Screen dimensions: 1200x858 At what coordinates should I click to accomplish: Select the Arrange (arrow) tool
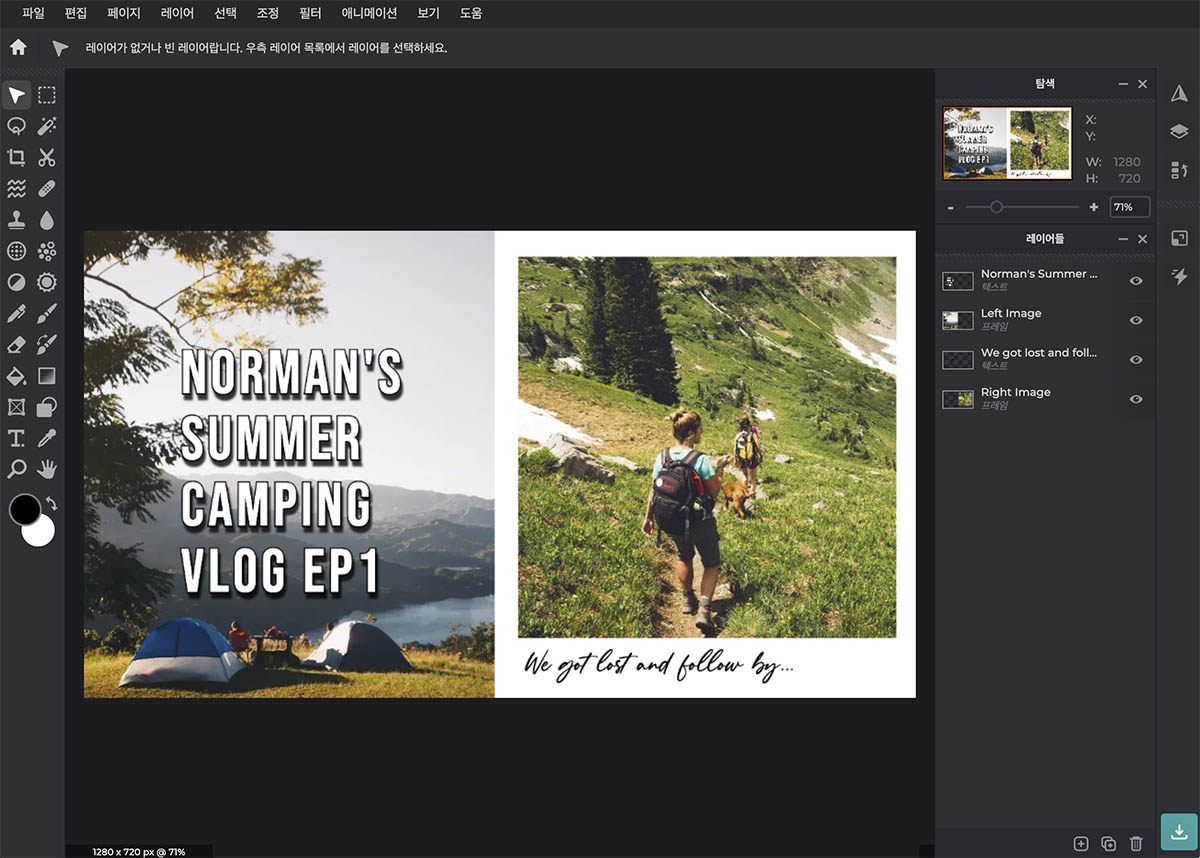(x=16, y=95)
